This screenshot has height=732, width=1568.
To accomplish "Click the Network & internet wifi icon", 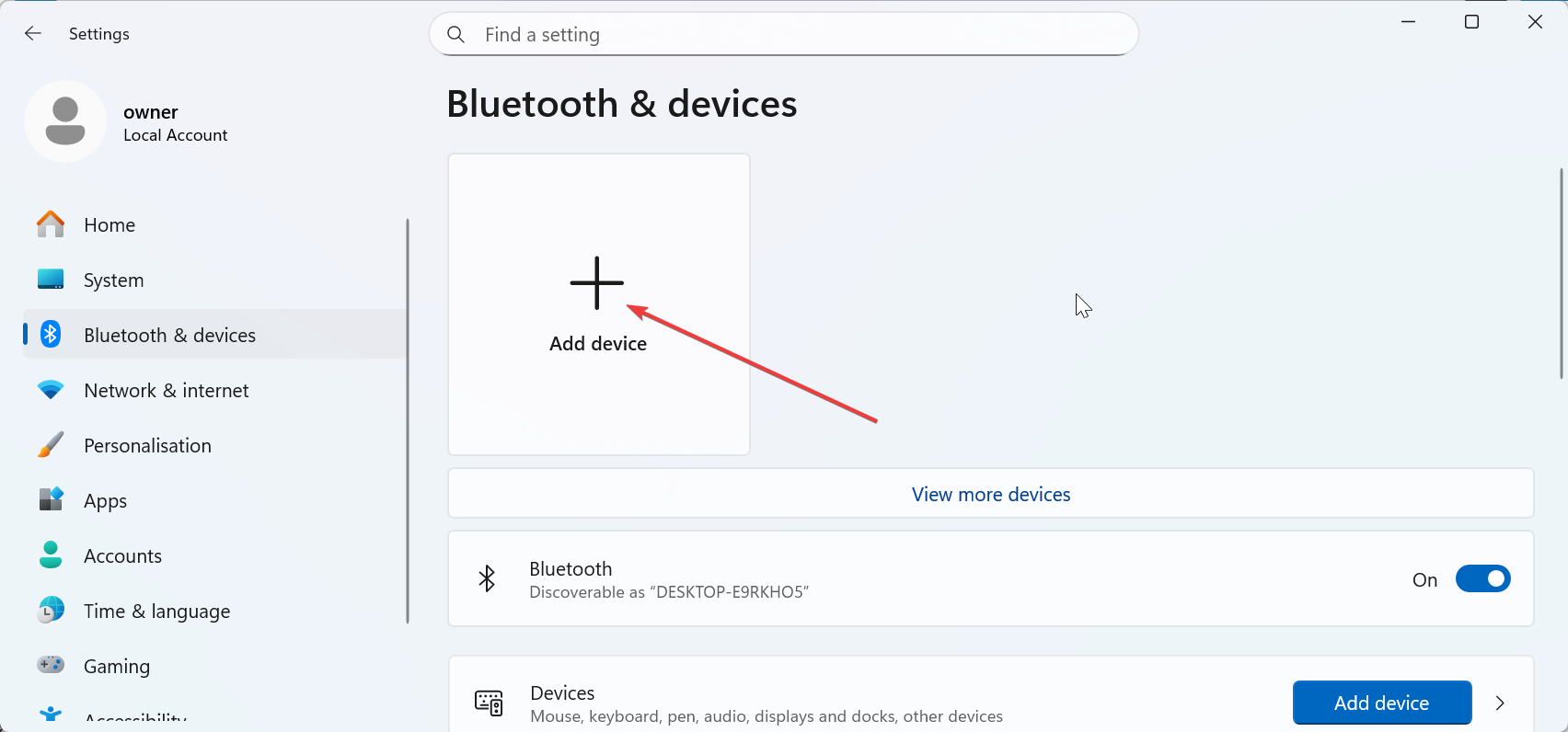I will point(51,390).
